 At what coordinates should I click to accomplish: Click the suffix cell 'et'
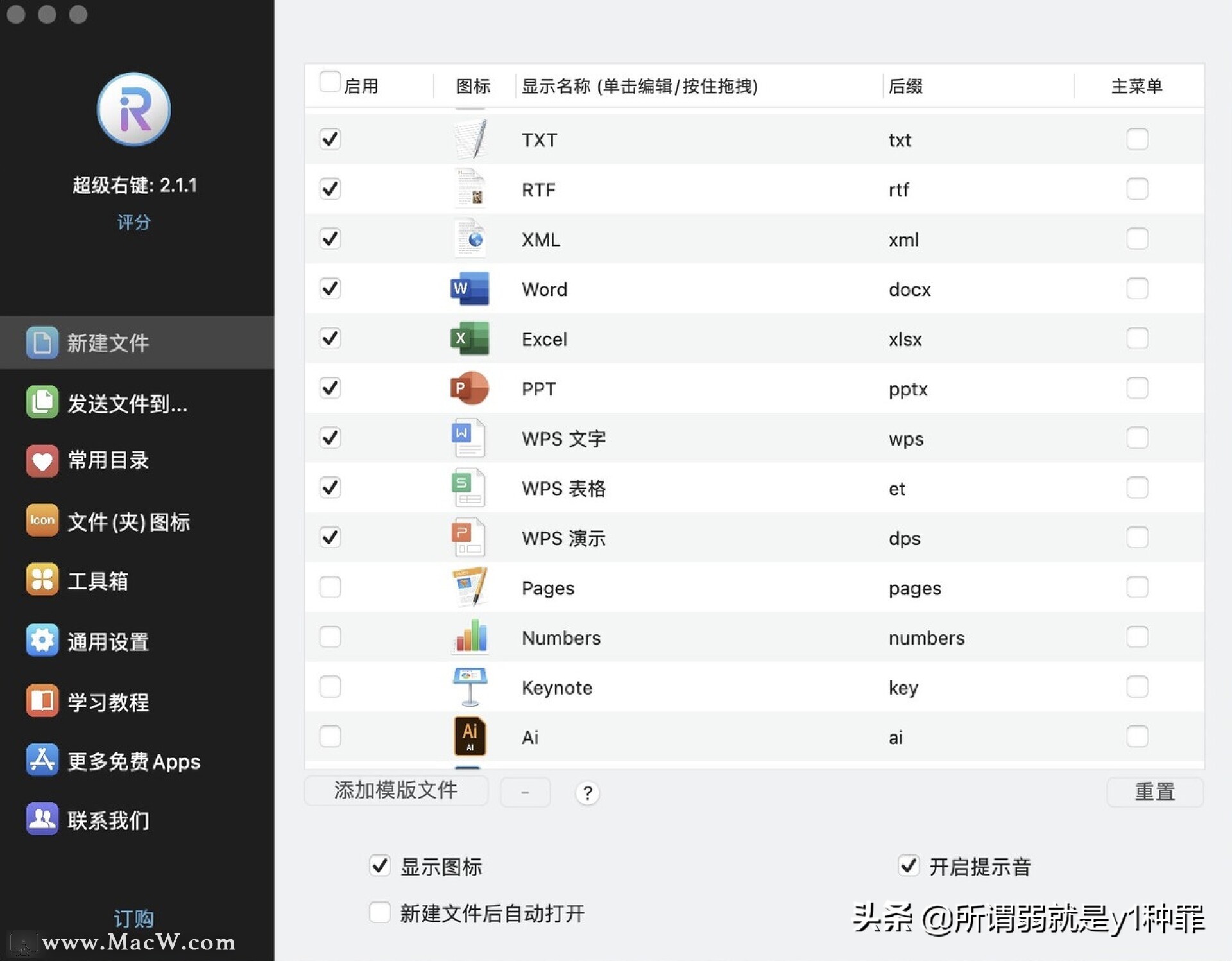coord(896,489)
